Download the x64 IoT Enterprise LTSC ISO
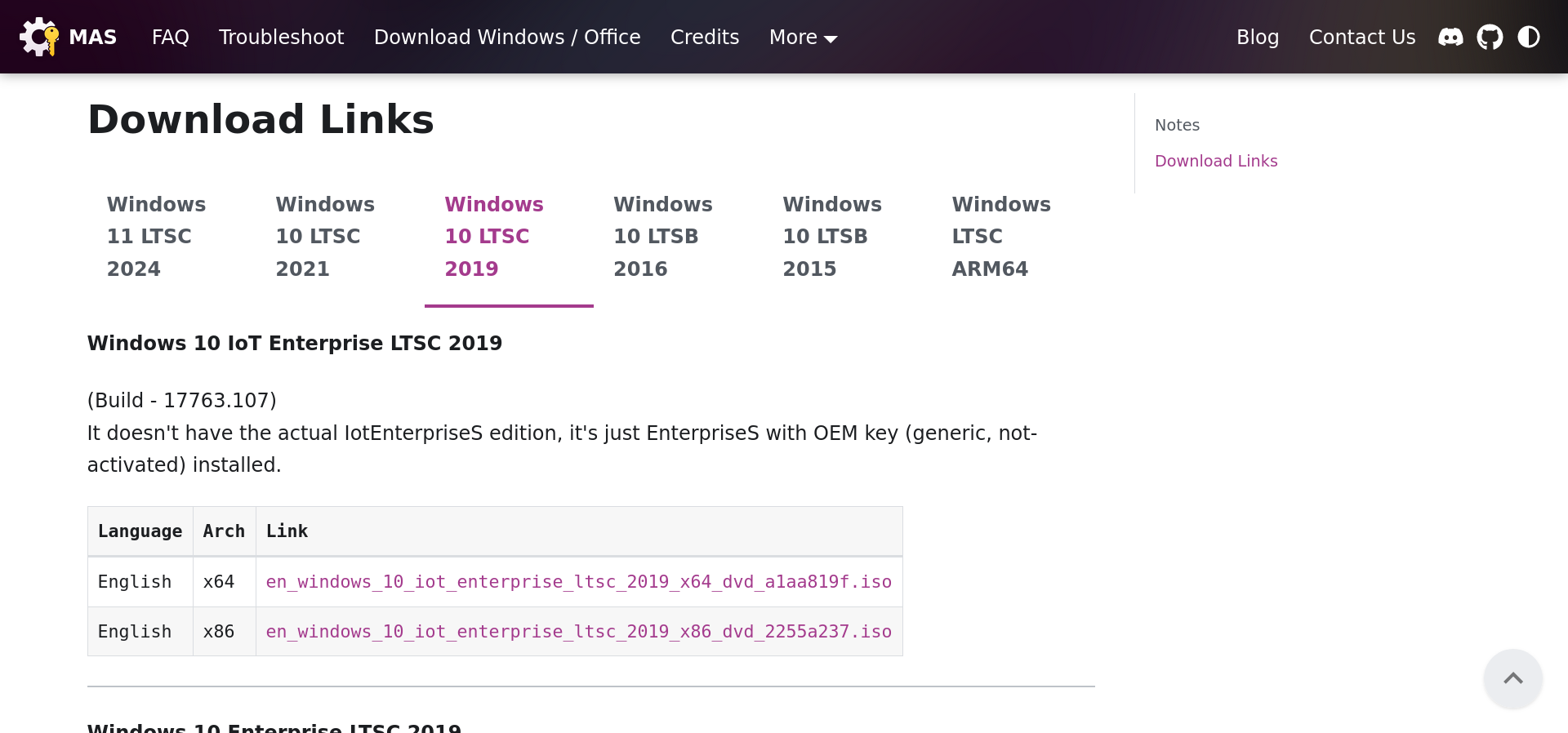The image size is (1568, 733). pyautogui.click(x=578, y=582)
